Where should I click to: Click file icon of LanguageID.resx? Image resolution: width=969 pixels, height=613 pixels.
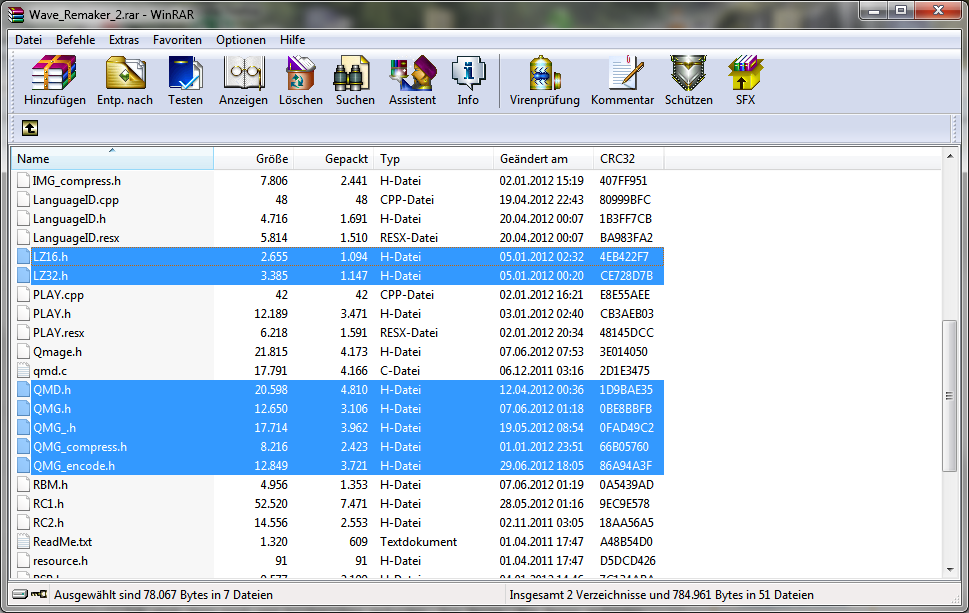tap(23, 237)
